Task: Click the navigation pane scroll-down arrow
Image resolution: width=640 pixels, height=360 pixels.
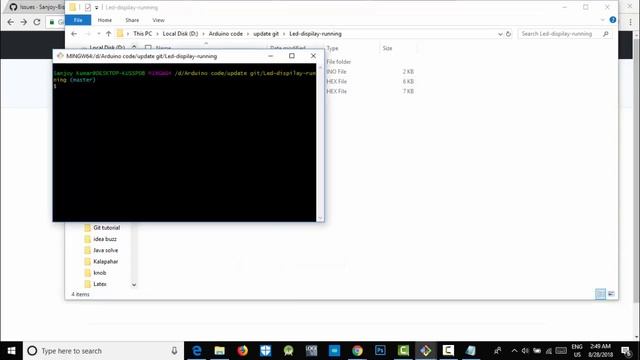Action: (134, 285)
